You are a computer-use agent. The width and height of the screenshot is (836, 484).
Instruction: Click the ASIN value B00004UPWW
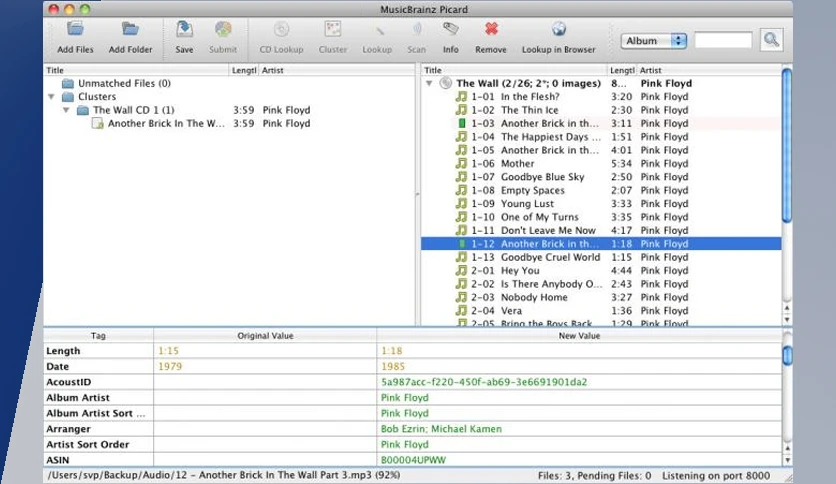click(413, 460)
